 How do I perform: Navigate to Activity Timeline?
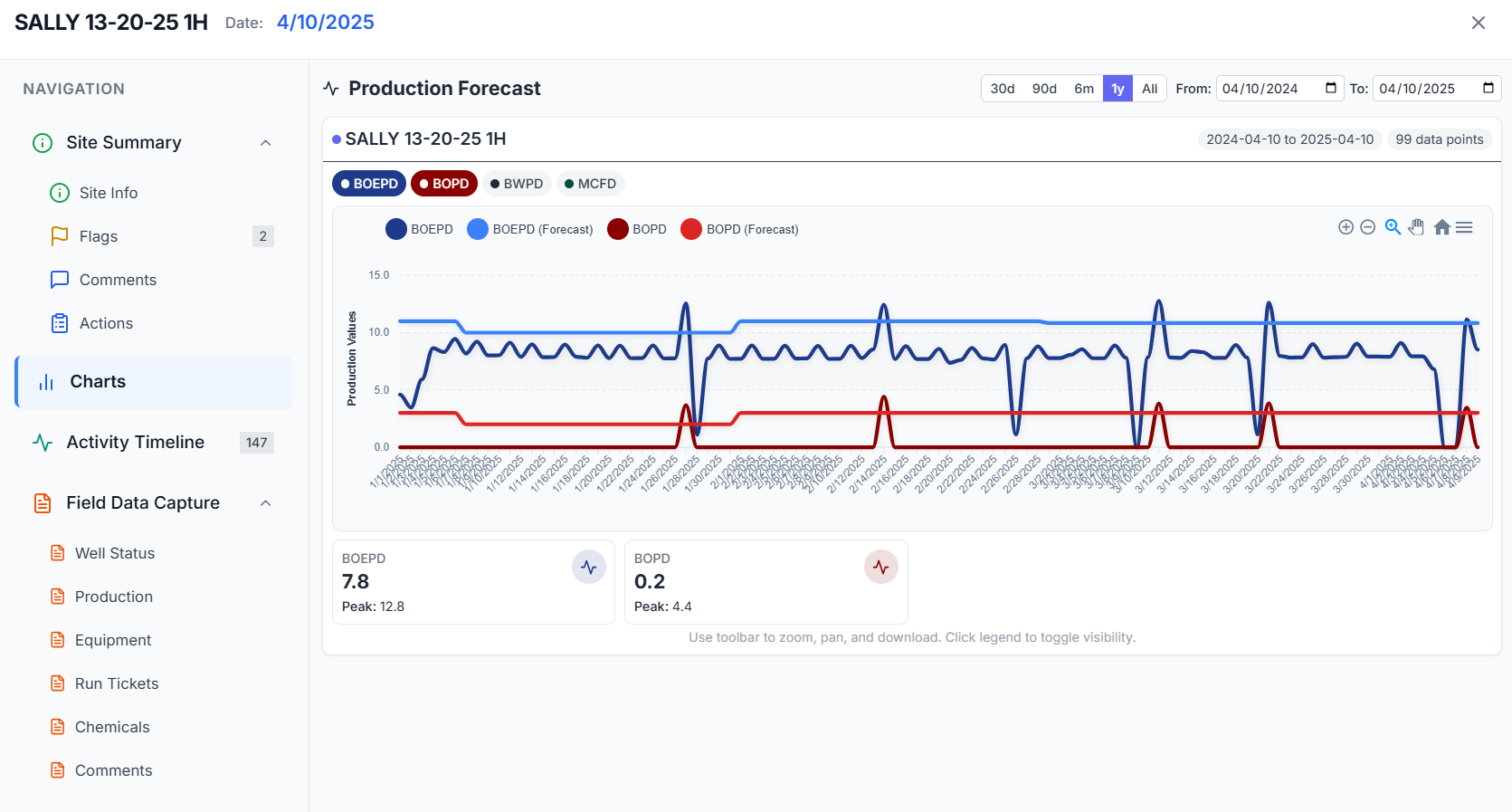(135, 442)
